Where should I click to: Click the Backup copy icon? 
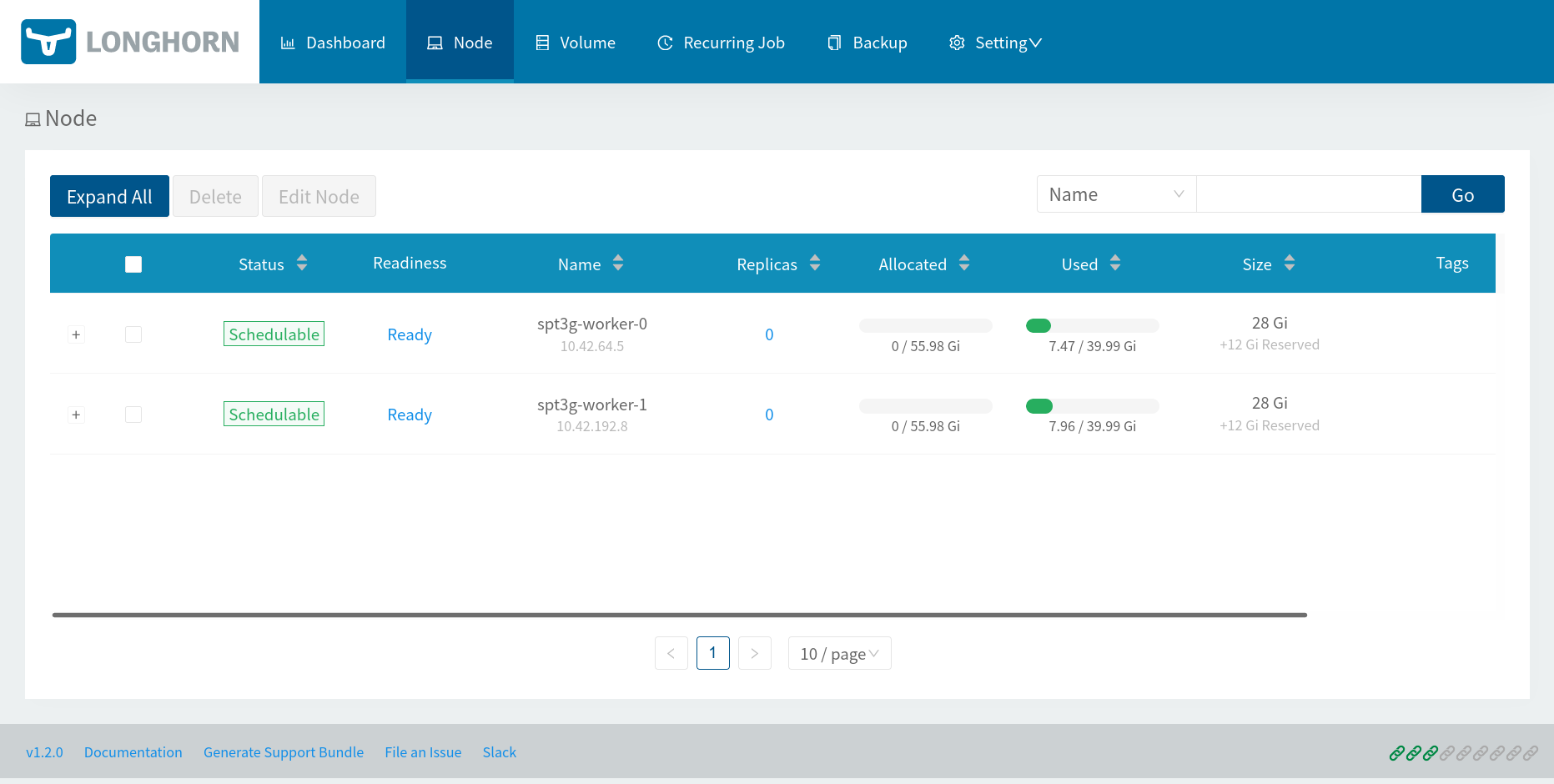834,43
